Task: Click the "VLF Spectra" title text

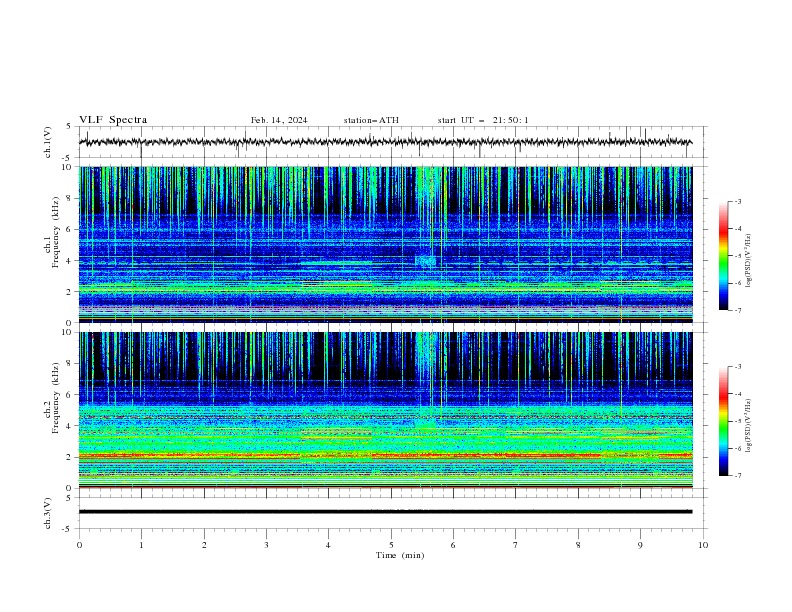Action: (x=113, y=120)
